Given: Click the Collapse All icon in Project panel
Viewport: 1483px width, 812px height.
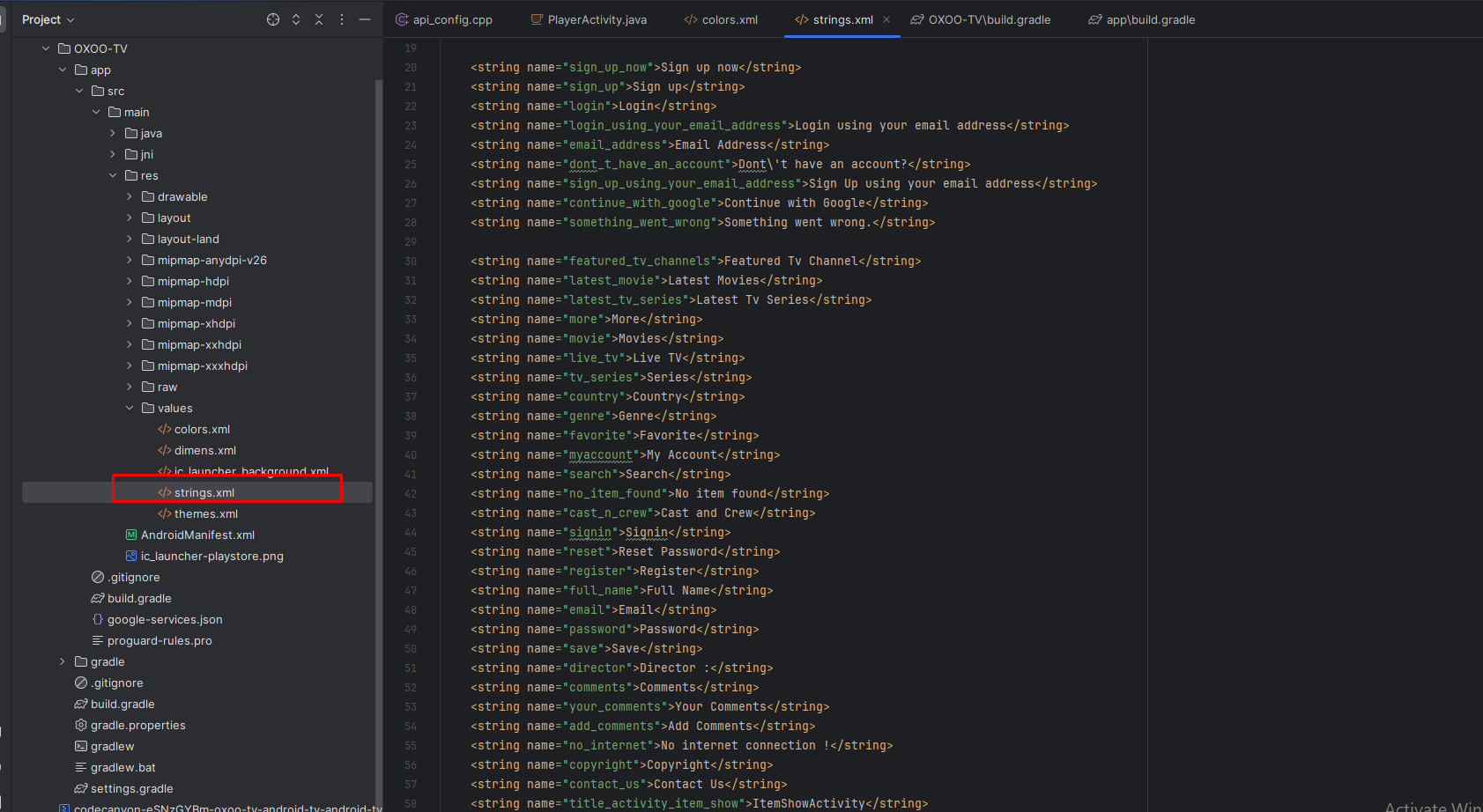Looking at the screenshot, I should click(x=319, y=19).
